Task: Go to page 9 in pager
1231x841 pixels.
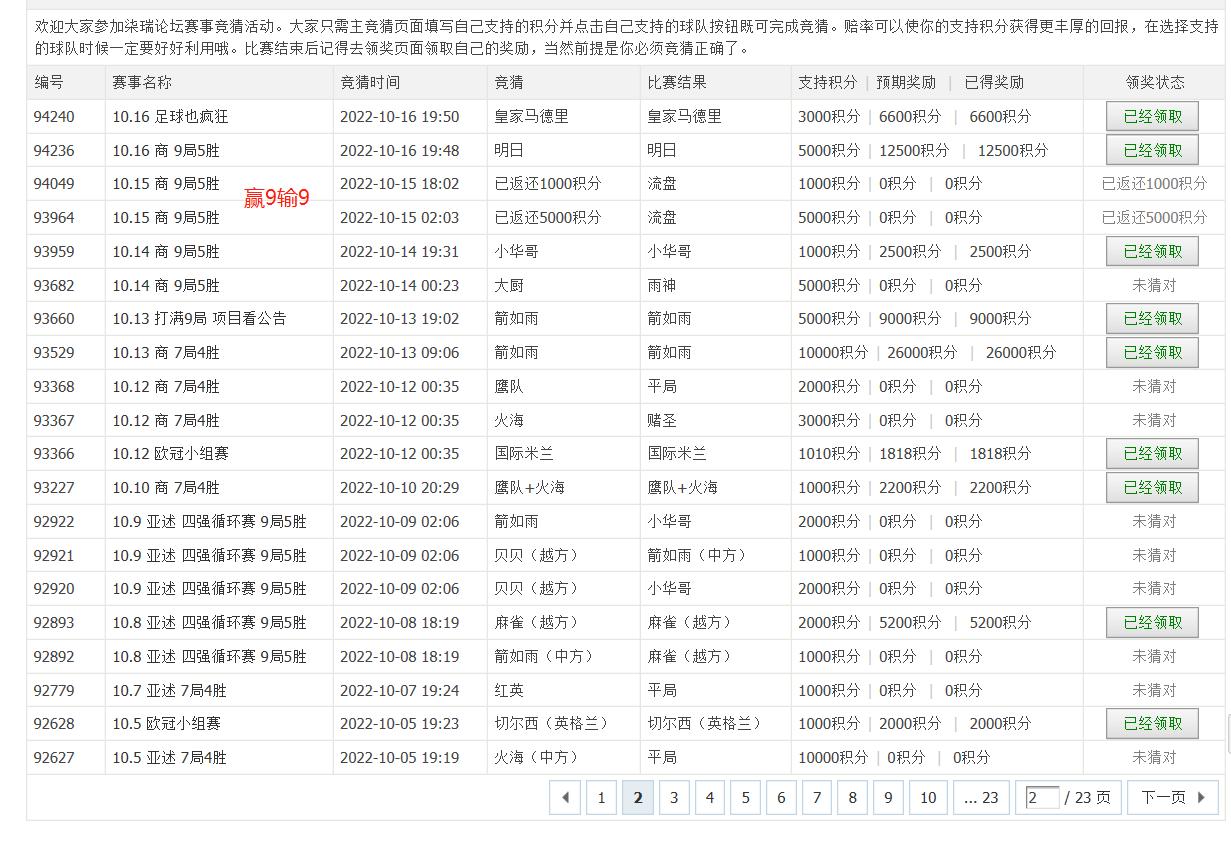Action: click(x=888, y=798)
